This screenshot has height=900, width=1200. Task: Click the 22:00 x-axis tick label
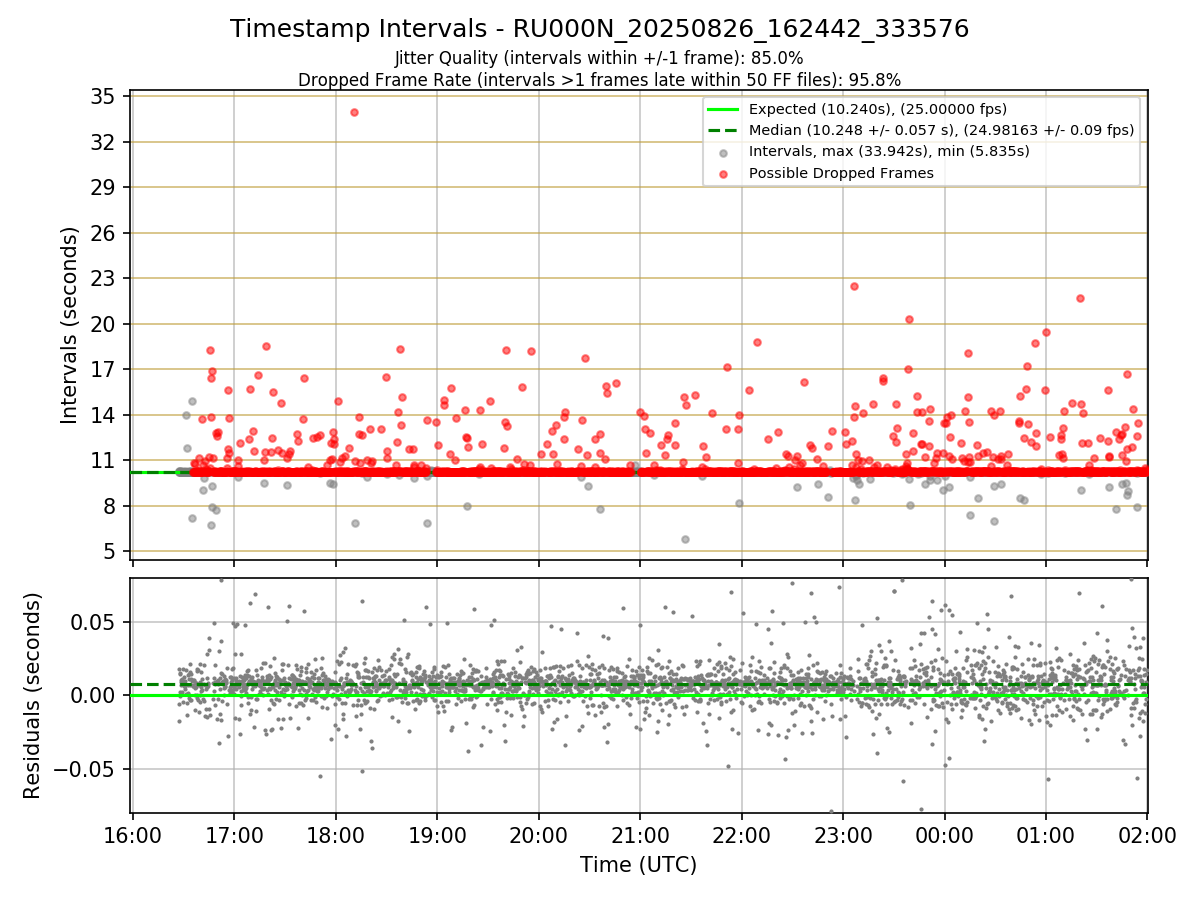pyautogui.click(x=742, y=834)
